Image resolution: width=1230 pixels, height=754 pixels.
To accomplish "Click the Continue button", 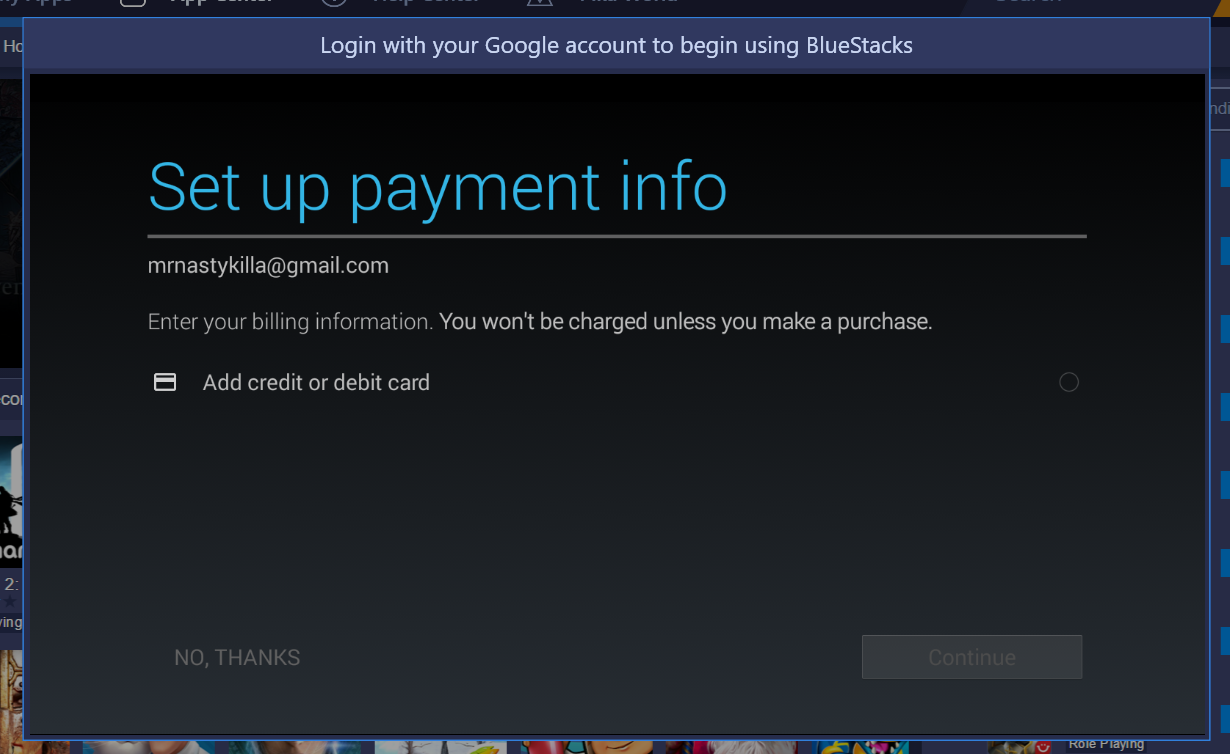I will (972, 657).
